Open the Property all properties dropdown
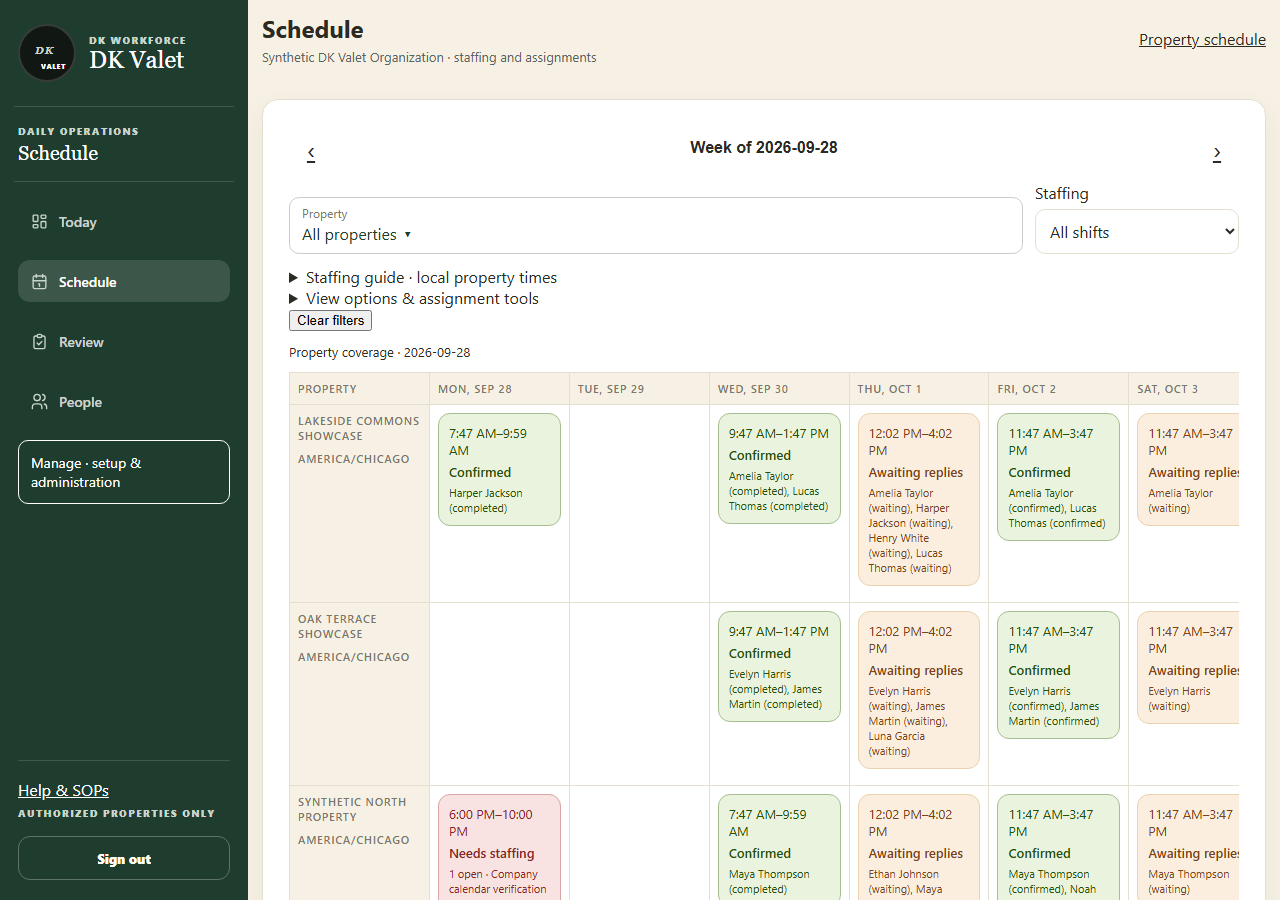Image resolution: width=1280 pixels, height=900 pixels. [x=656, y=225]
